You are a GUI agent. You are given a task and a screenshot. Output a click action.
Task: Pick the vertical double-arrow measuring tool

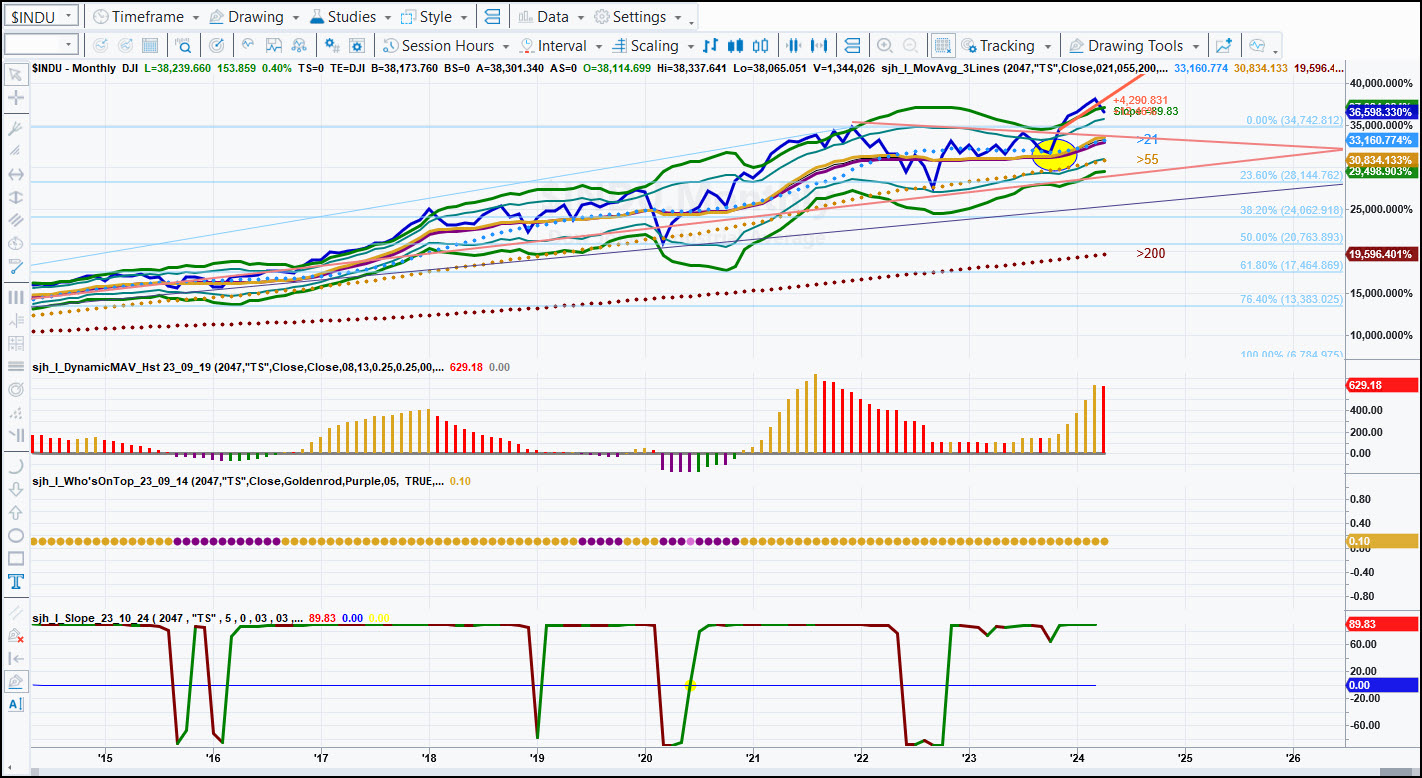pyautogui.click(x=15, y=197)
